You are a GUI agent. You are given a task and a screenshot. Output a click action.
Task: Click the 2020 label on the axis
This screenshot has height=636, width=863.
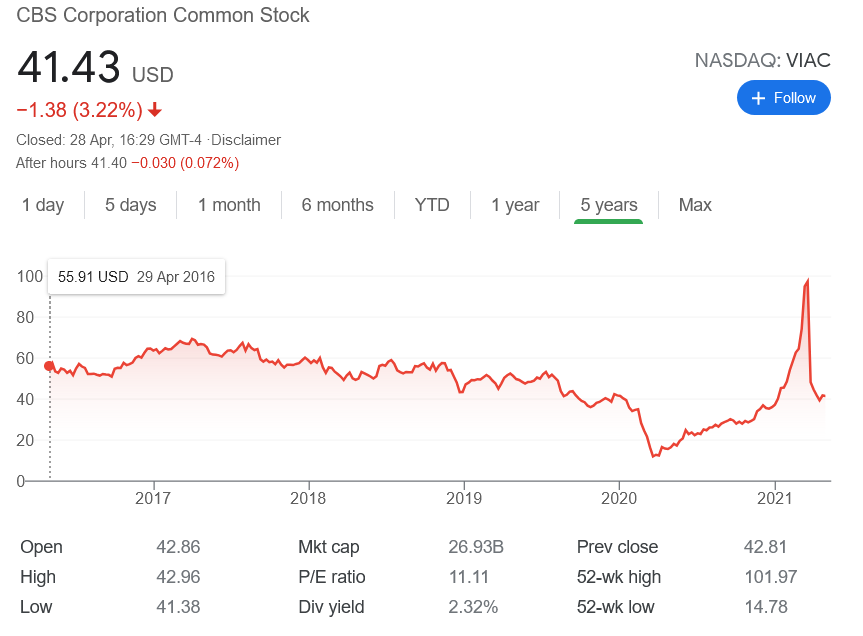coord(619,498)
